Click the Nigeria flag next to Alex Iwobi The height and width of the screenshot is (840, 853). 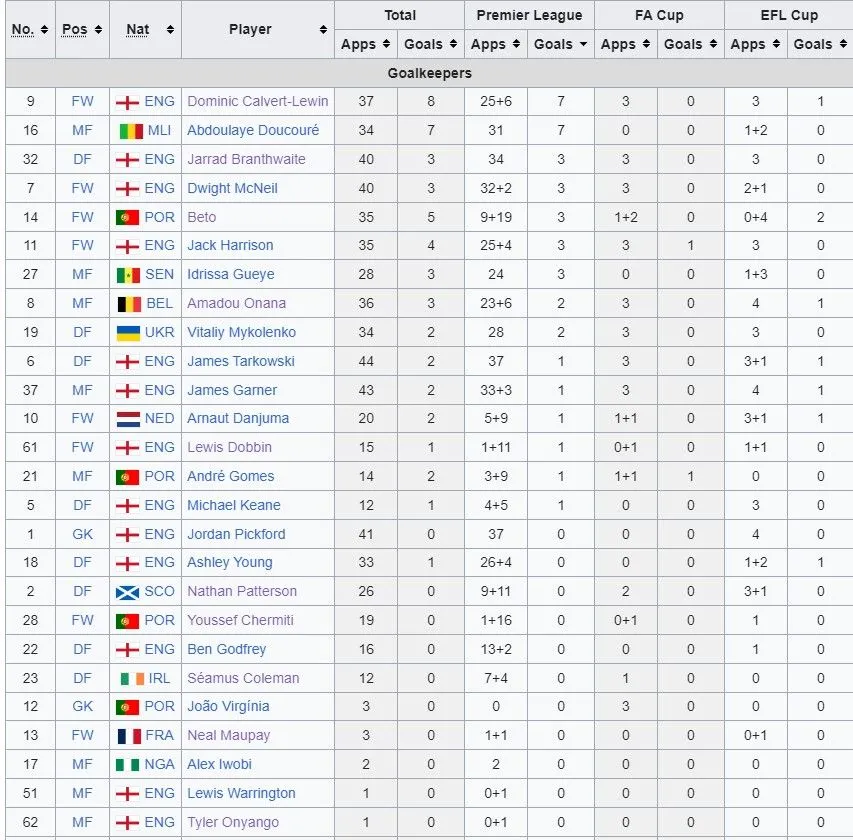tap(130, 765)
